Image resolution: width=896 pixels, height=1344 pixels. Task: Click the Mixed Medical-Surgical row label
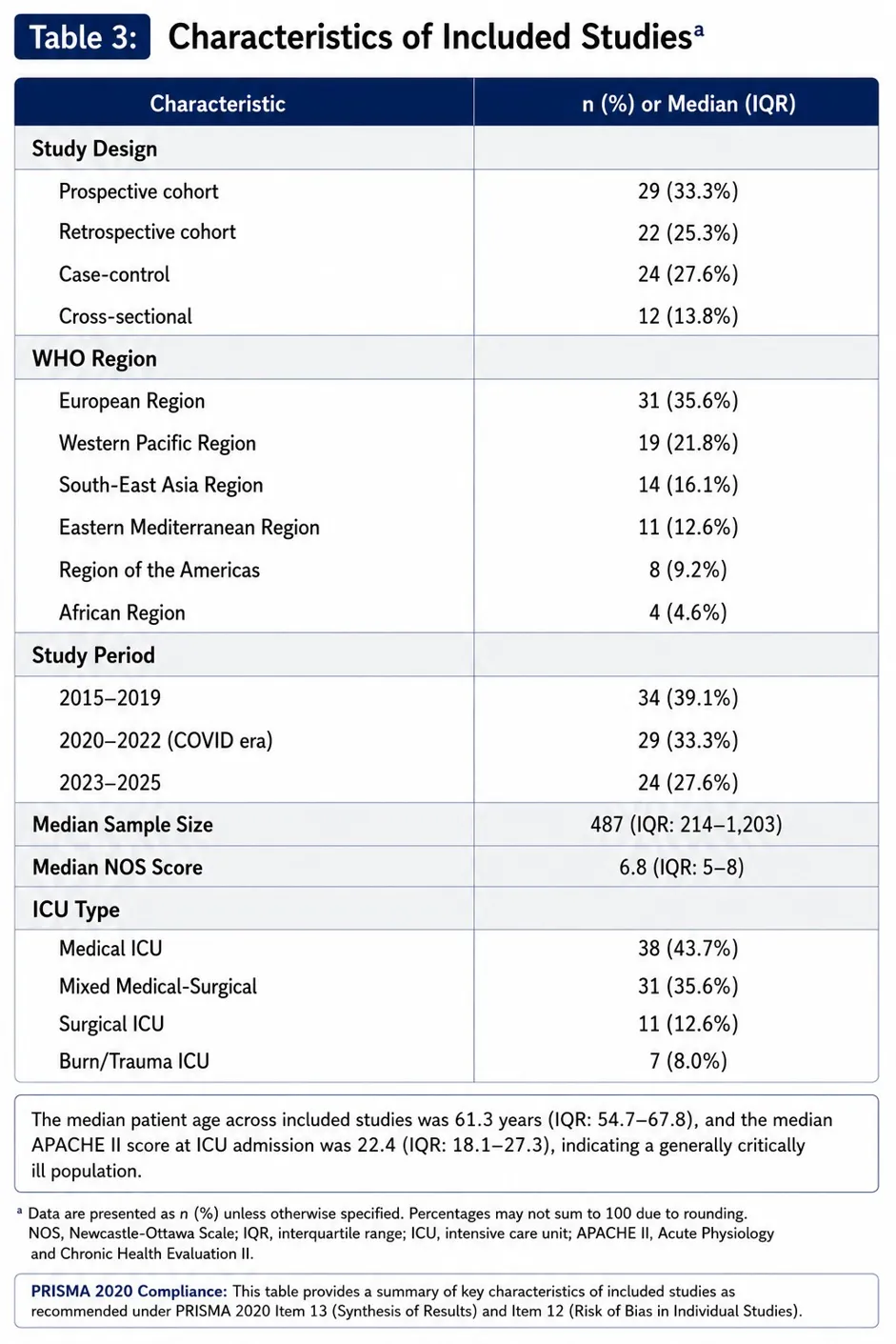pyautogui.click(x=158, y=986)
